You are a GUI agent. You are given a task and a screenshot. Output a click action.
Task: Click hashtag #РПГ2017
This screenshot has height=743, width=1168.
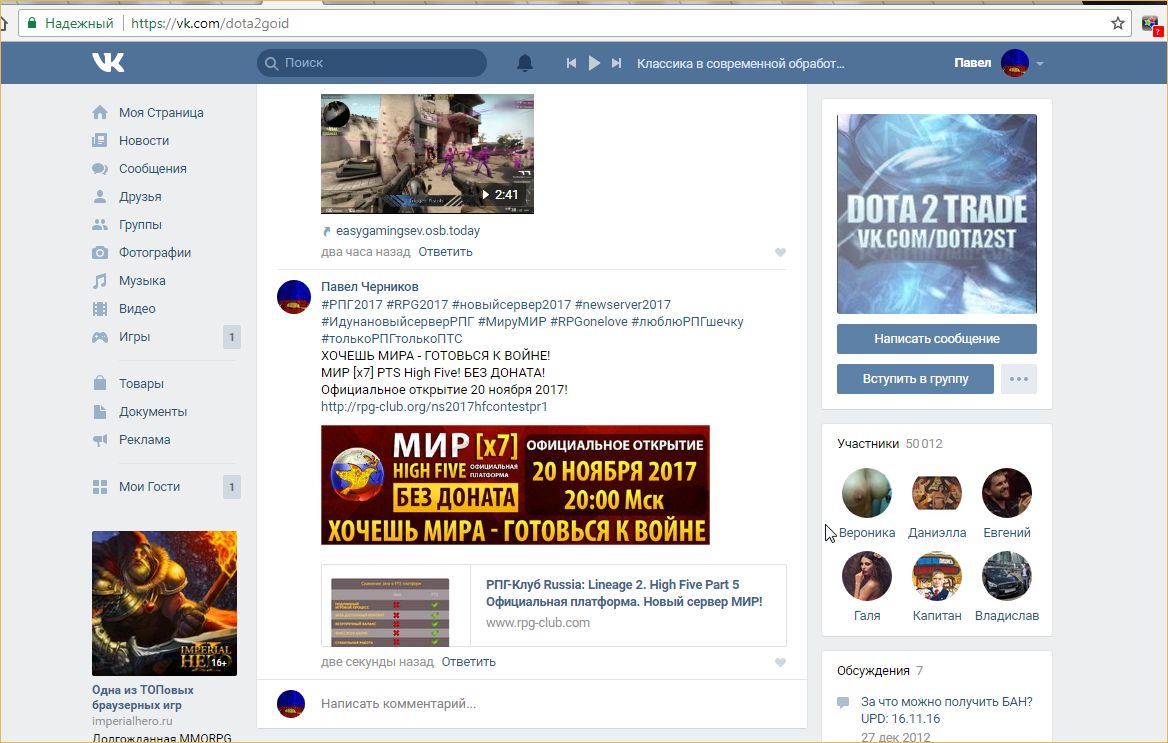point(352,305)
